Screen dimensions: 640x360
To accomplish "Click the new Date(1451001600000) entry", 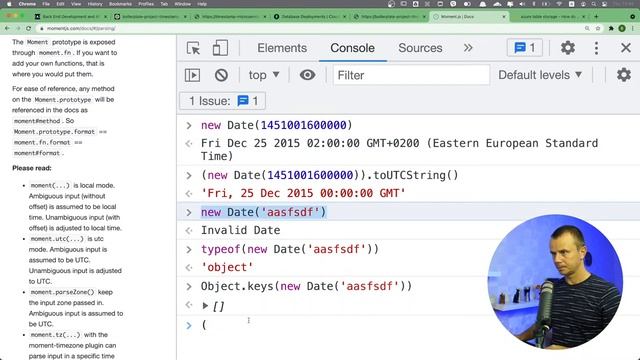I will point(276,125).
